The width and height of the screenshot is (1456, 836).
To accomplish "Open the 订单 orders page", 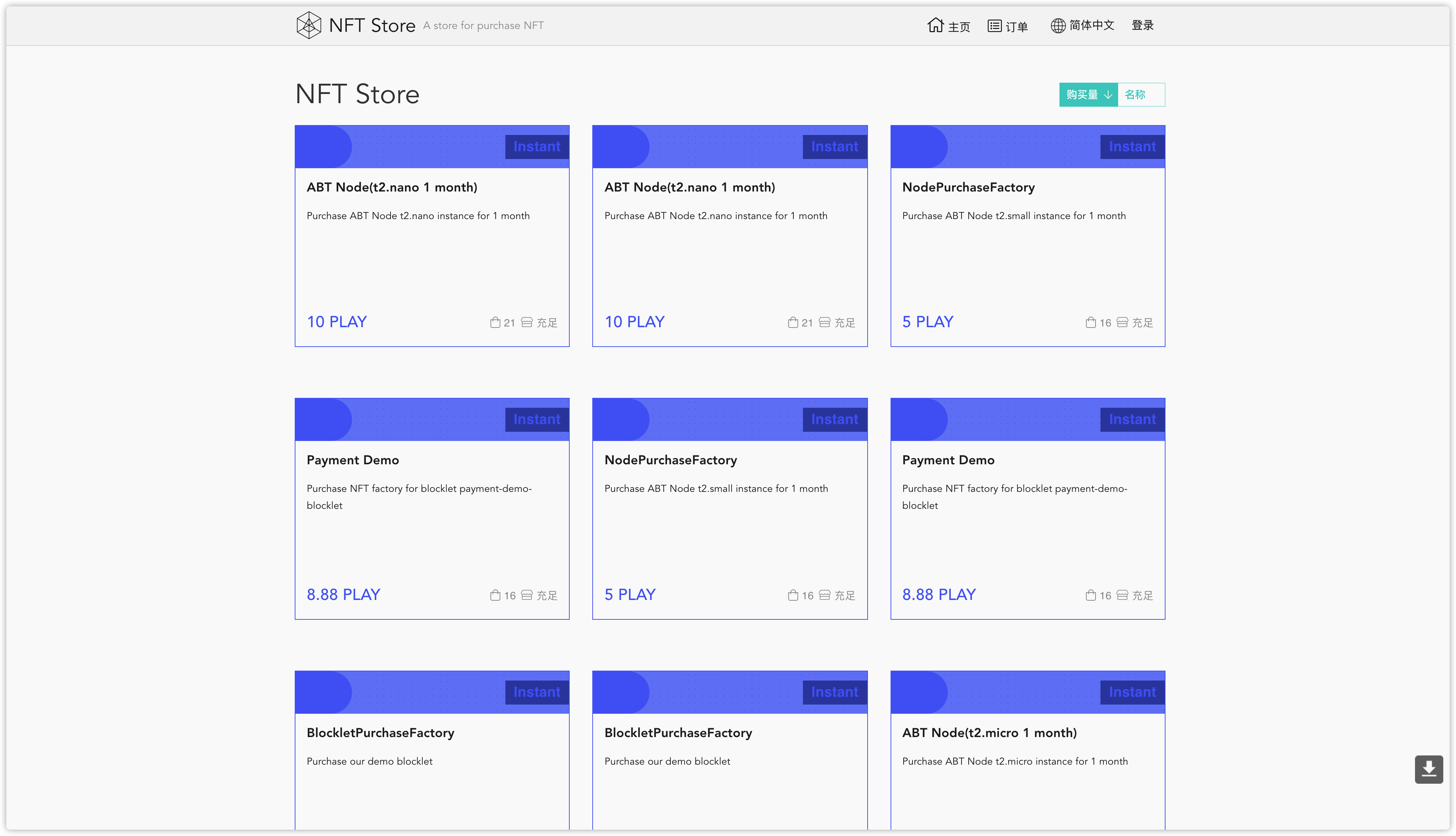I will [x=1016, y=27].
